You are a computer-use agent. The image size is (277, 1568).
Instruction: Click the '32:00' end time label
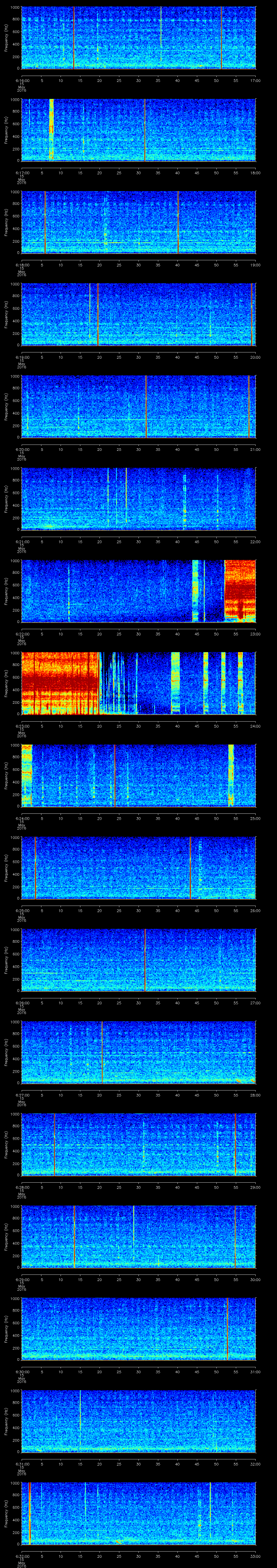[x=255, y=1464]
